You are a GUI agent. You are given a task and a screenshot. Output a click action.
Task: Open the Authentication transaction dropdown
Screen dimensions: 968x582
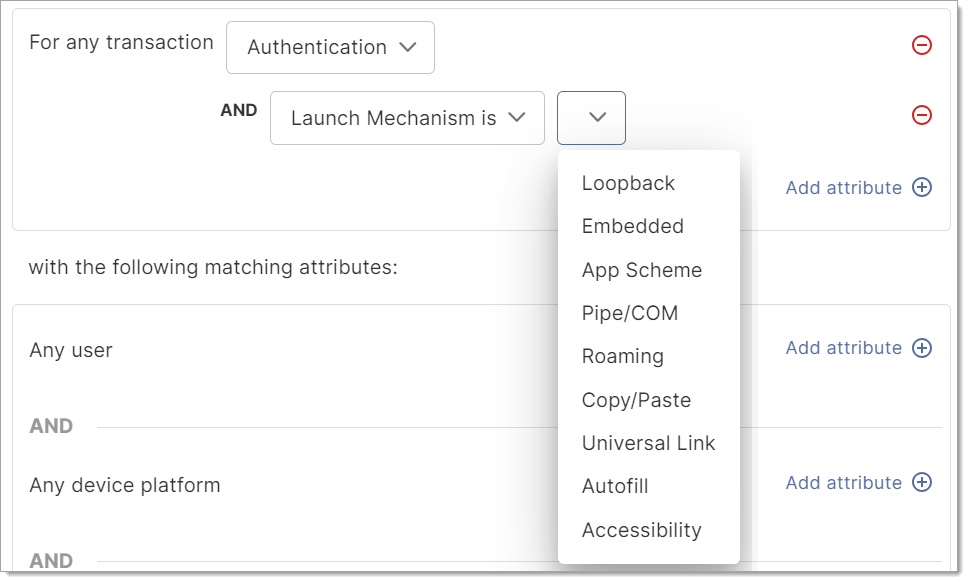[x=330, y=47]
